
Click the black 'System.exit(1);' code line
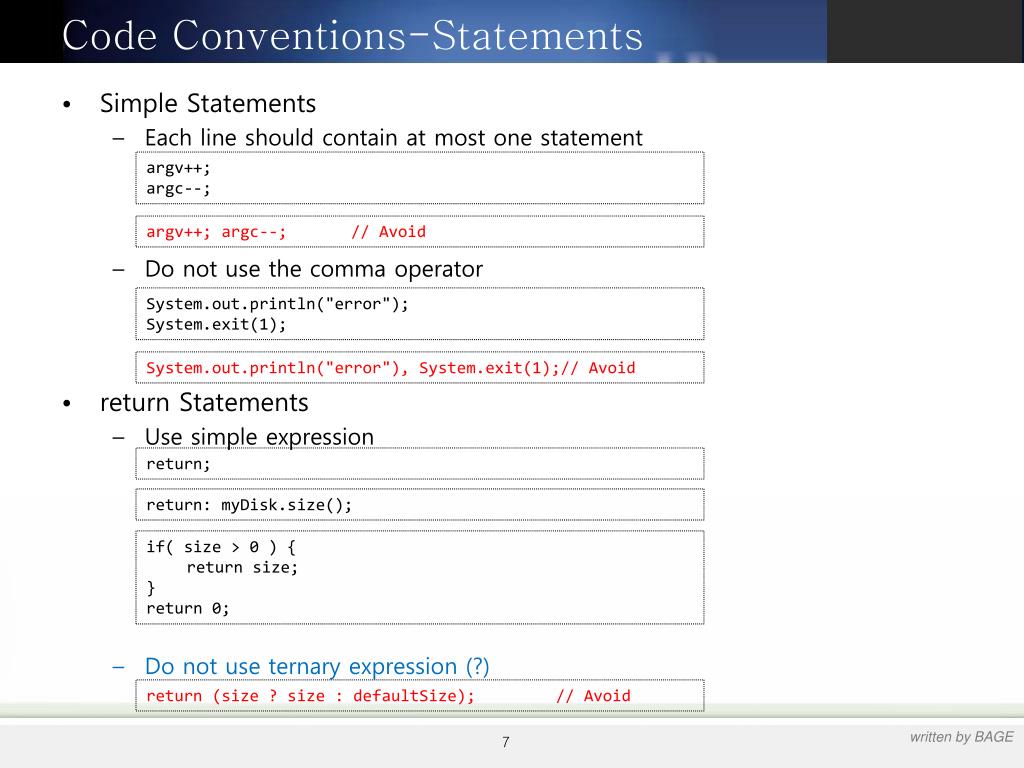point(216,325)
